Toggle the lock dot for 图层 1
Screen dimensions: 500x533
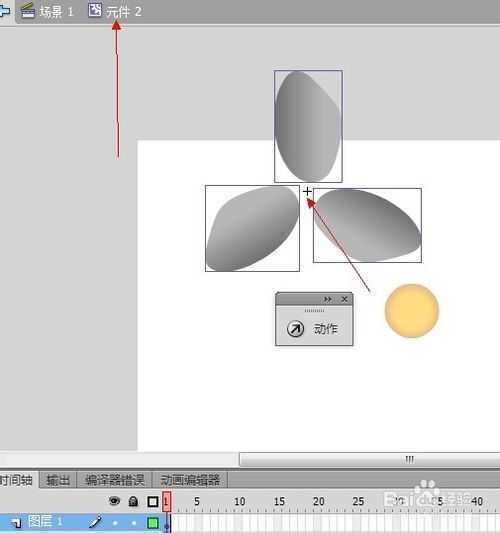[x=134, y=523]
